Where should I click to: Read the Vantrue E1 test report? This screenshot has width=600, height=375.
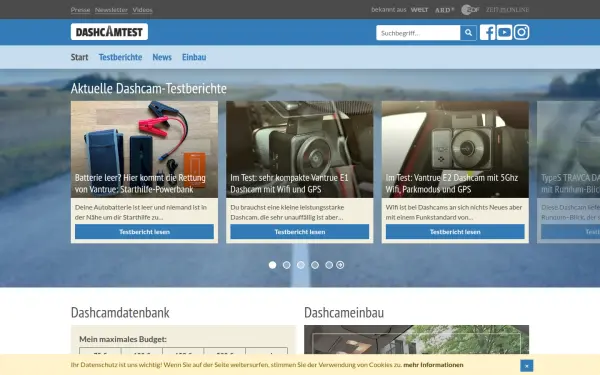[300, 232]
